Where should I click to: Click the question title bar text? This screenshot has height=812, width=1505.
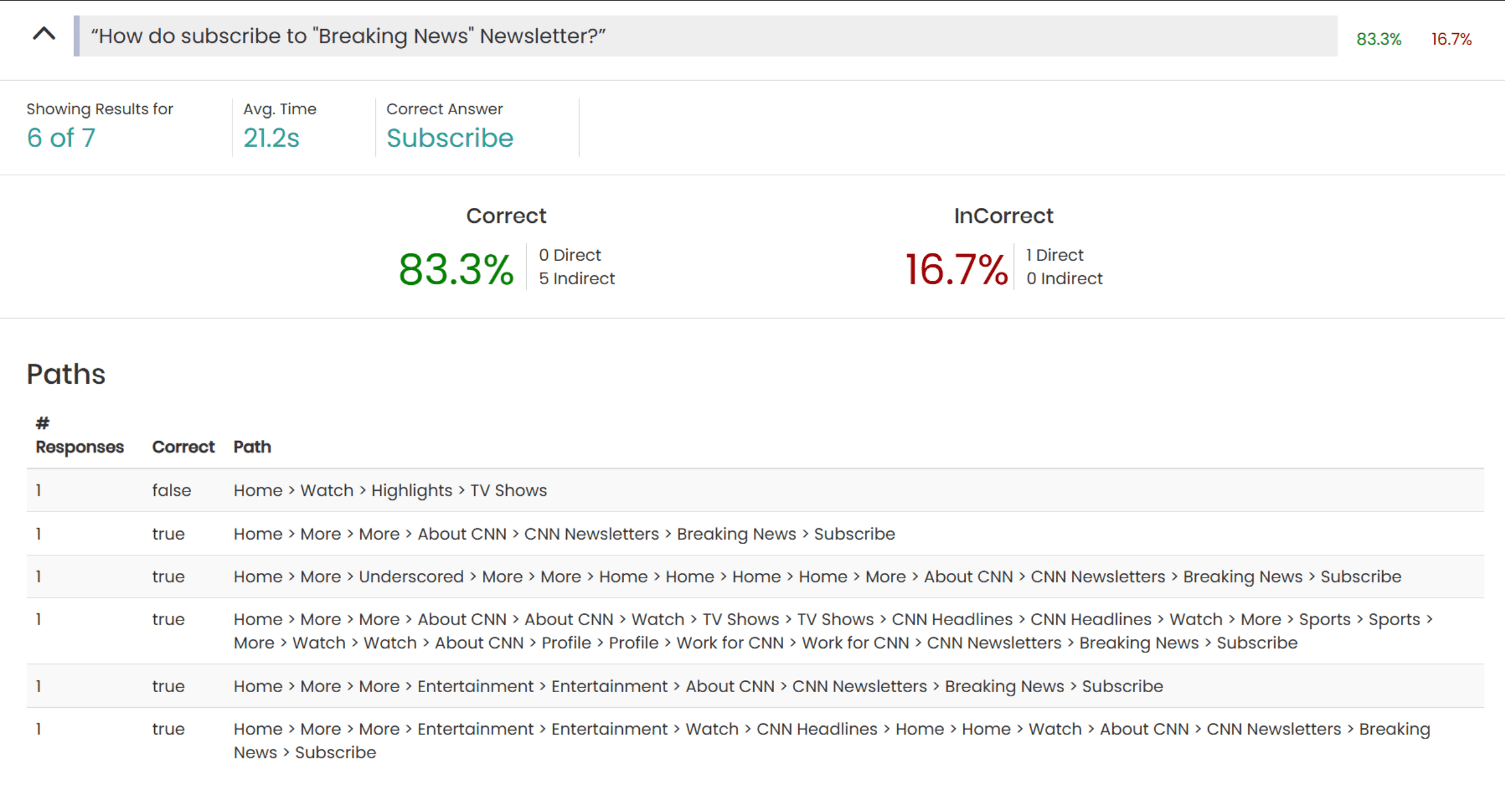pyautogui.click(x=348, y=36)
